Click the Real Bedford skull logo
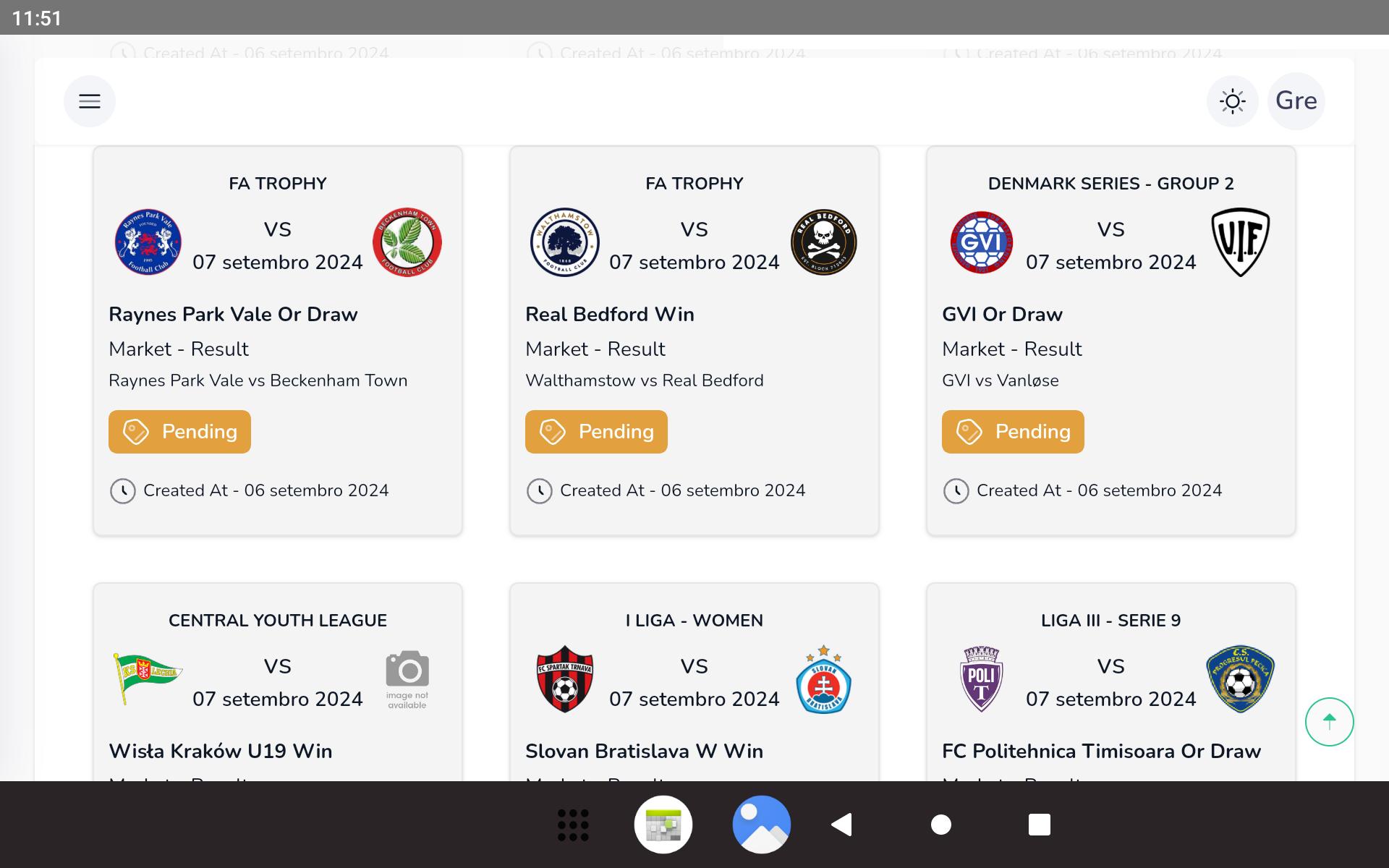 tap(824, 242)
